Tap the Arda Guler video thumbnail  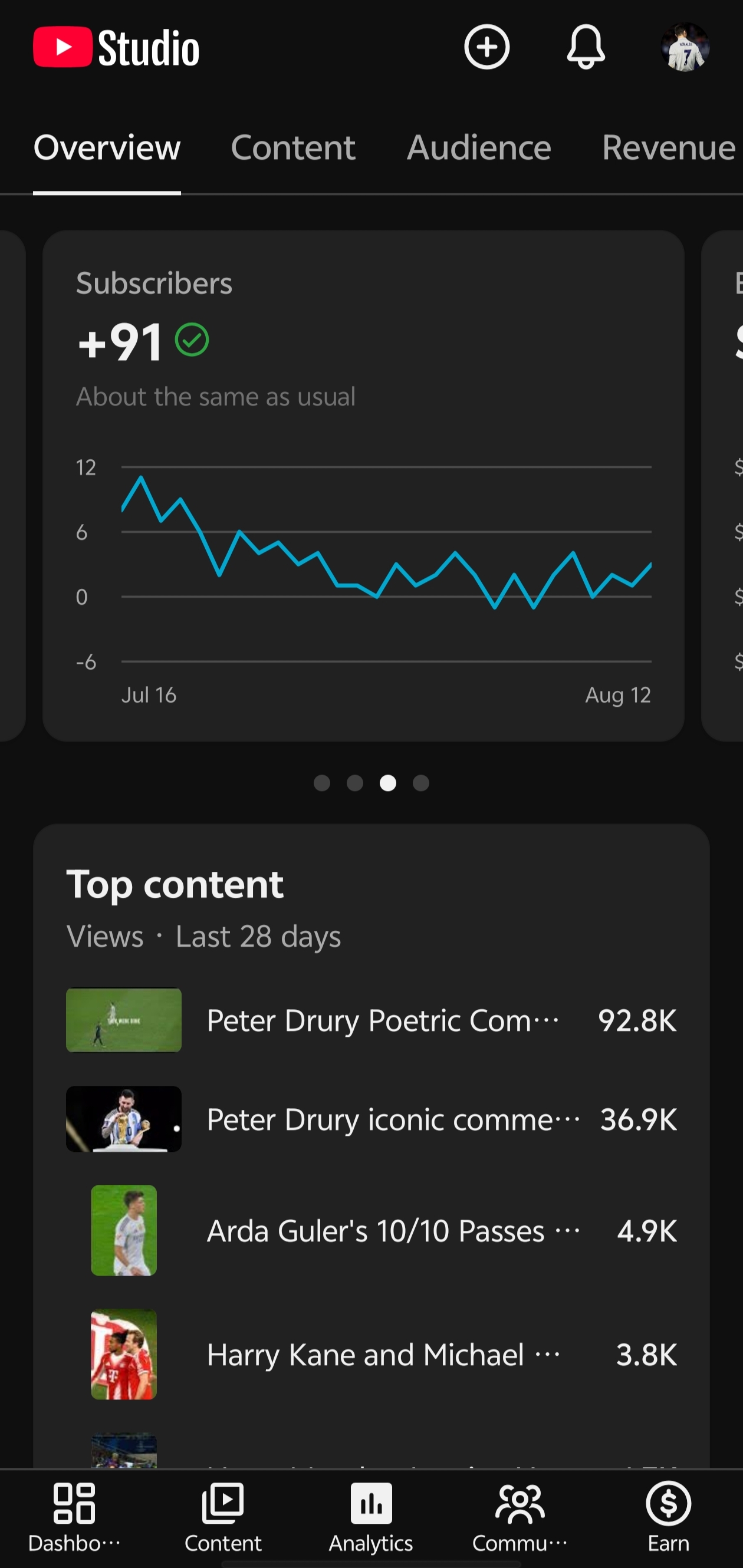click(x=124, y=1230)
